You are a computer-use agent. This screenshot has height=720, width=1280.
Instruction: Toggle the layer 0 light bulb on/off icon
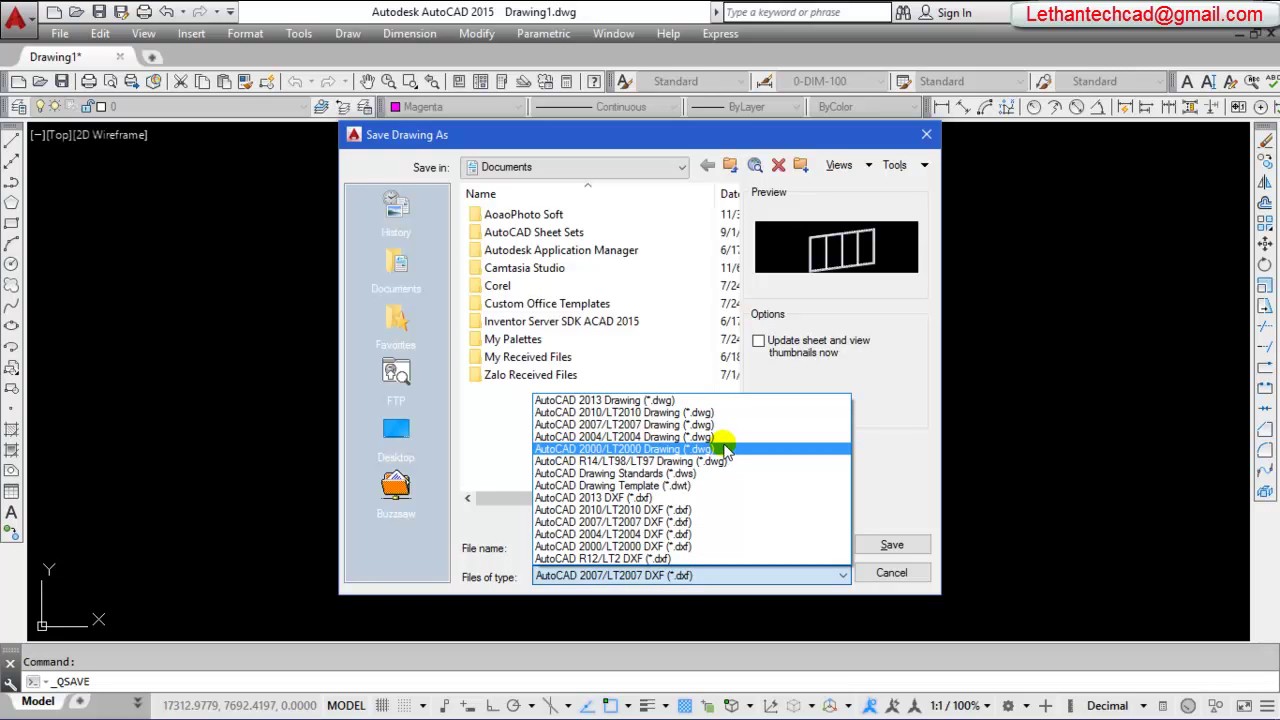pyautogui.click(x=41, y=106)
